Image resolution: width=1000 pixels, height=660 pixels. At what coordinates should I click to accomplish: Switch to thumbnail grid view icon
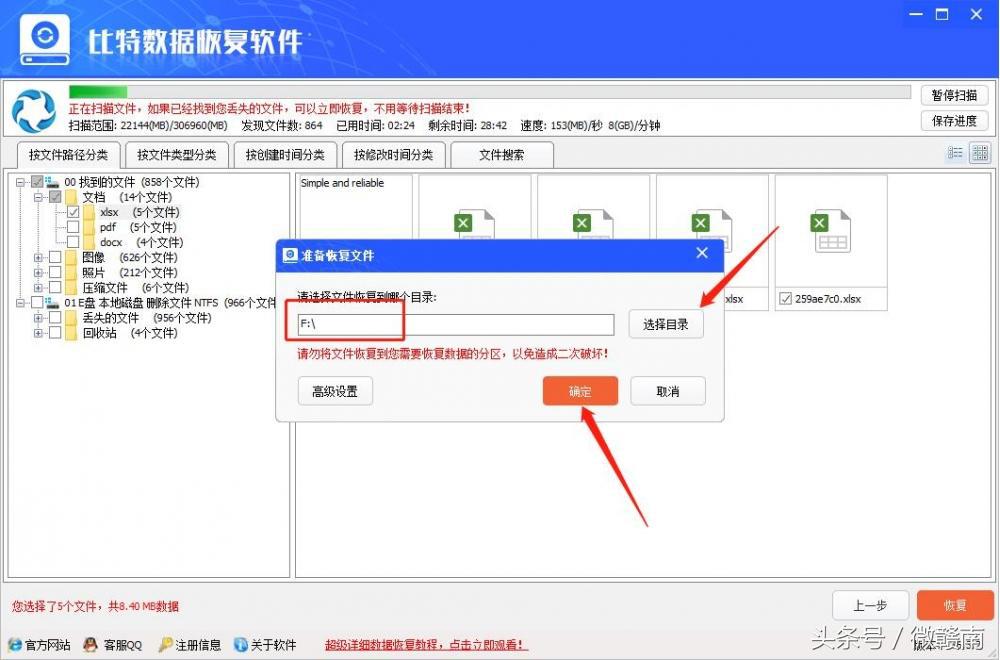[x=980, y=152]
